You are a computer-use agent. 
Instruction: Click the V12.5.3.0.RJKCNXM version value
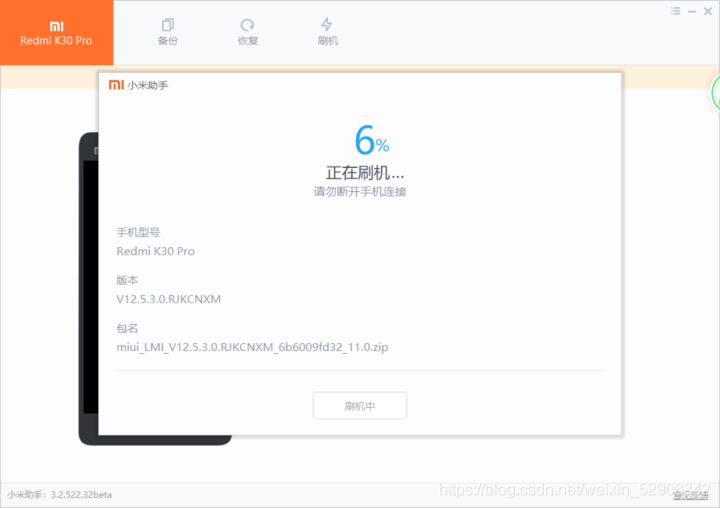pyautogui.click(x=169, y=299)
